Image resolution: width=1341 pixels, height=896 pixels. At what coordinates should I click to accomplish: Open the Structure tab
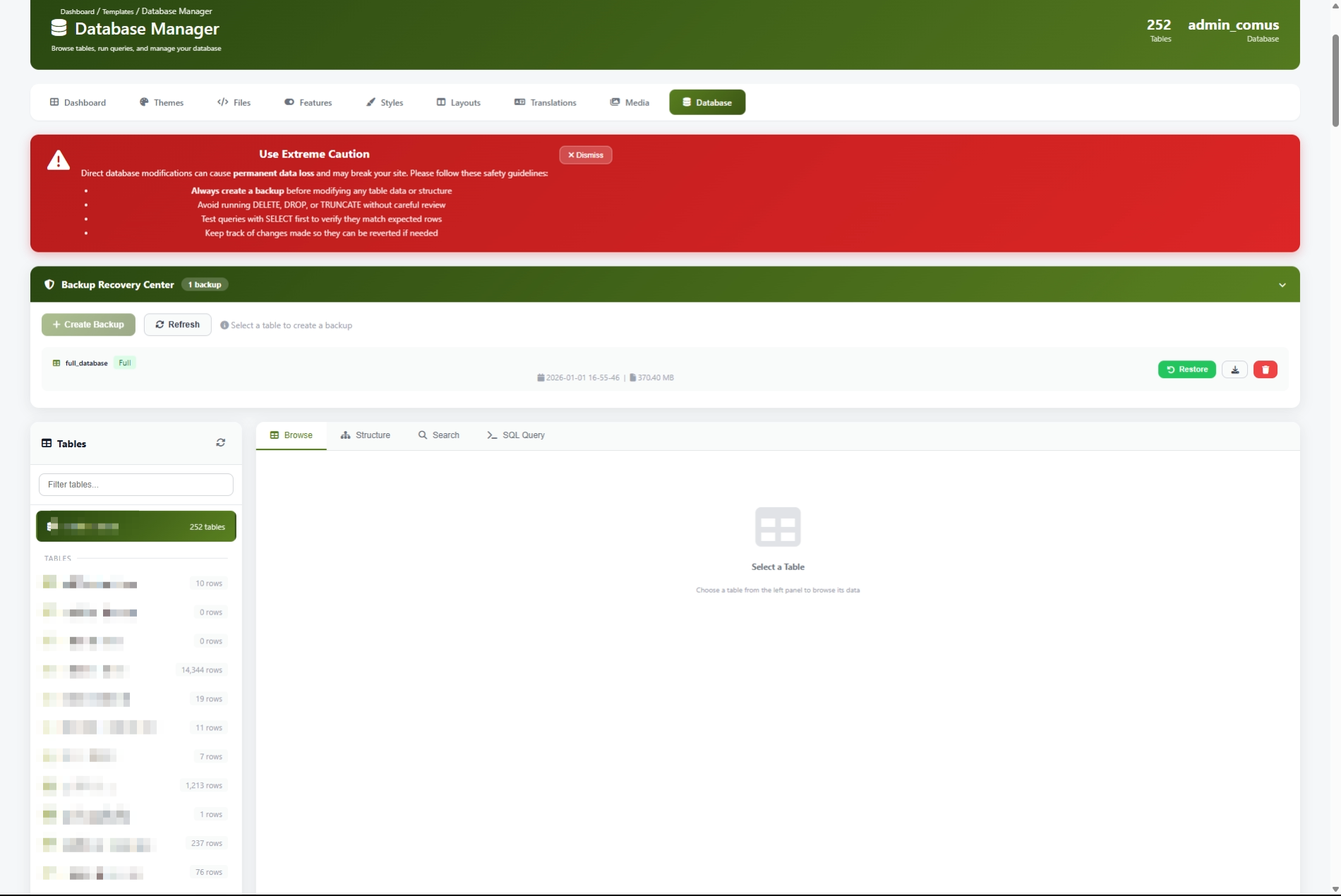365,435
